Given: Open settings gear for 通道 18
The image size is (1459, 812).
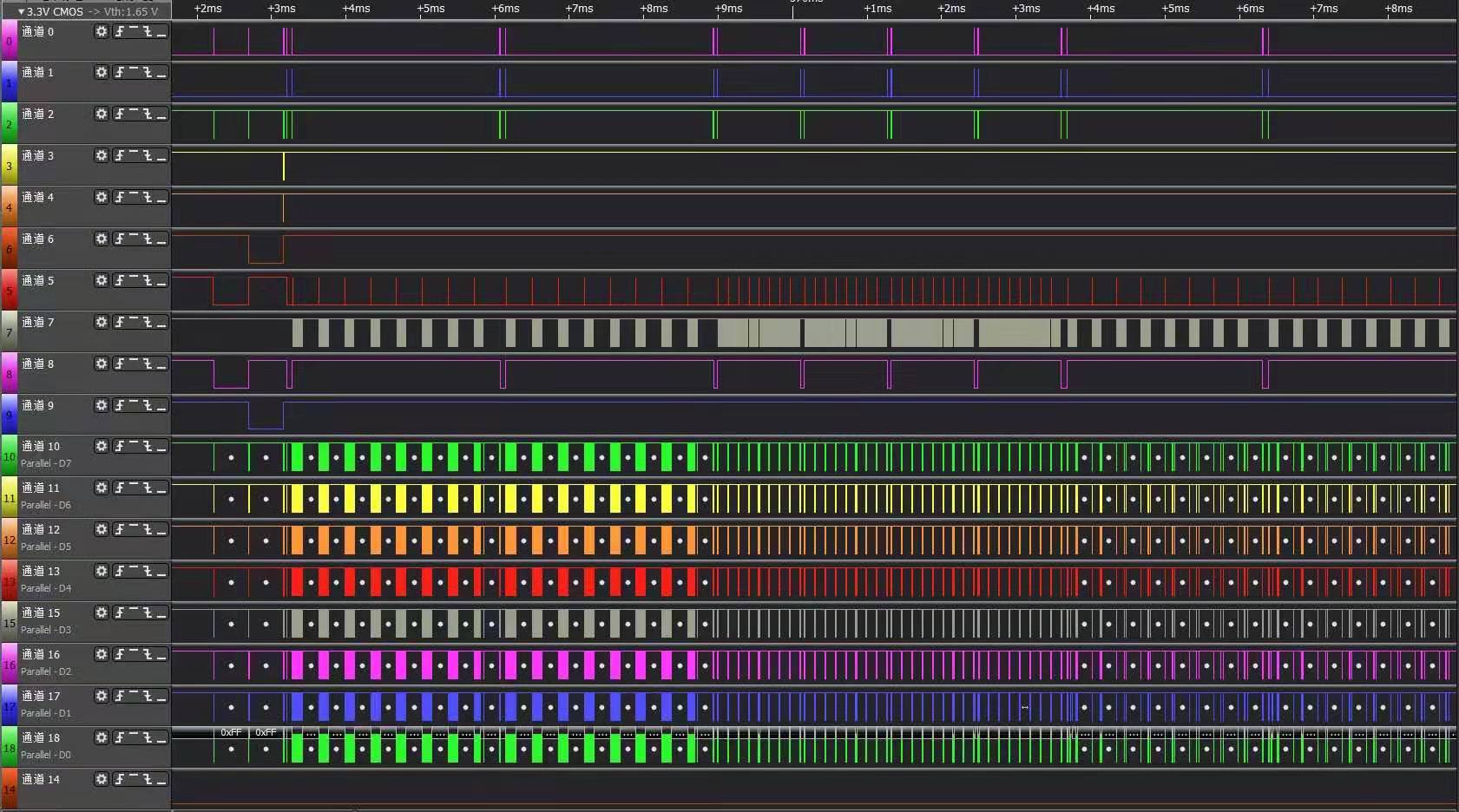Looking at the screenshot, I should pos(102,737).
